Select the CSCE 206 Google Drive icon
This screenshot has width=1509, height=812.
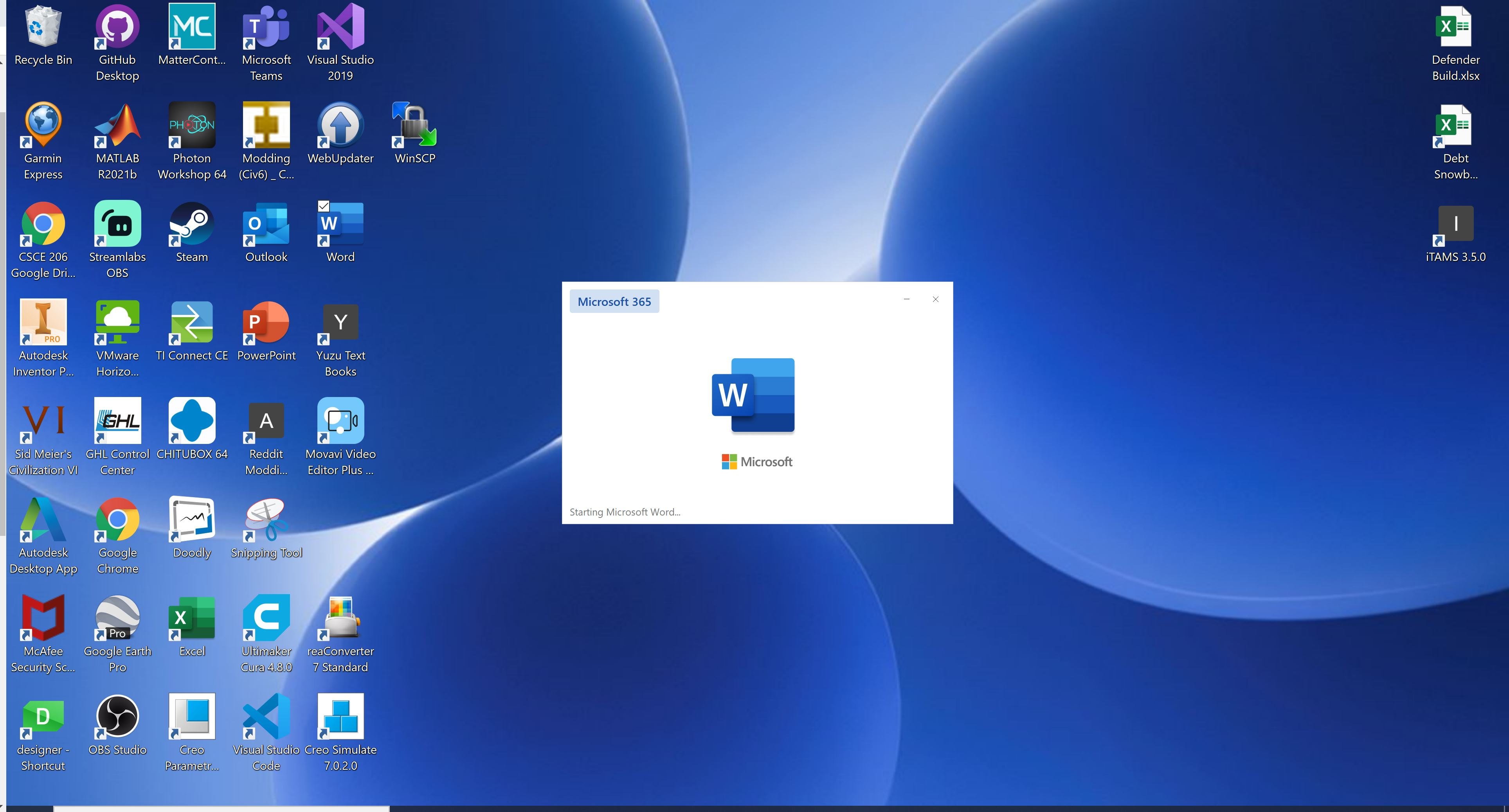point(43,224)
